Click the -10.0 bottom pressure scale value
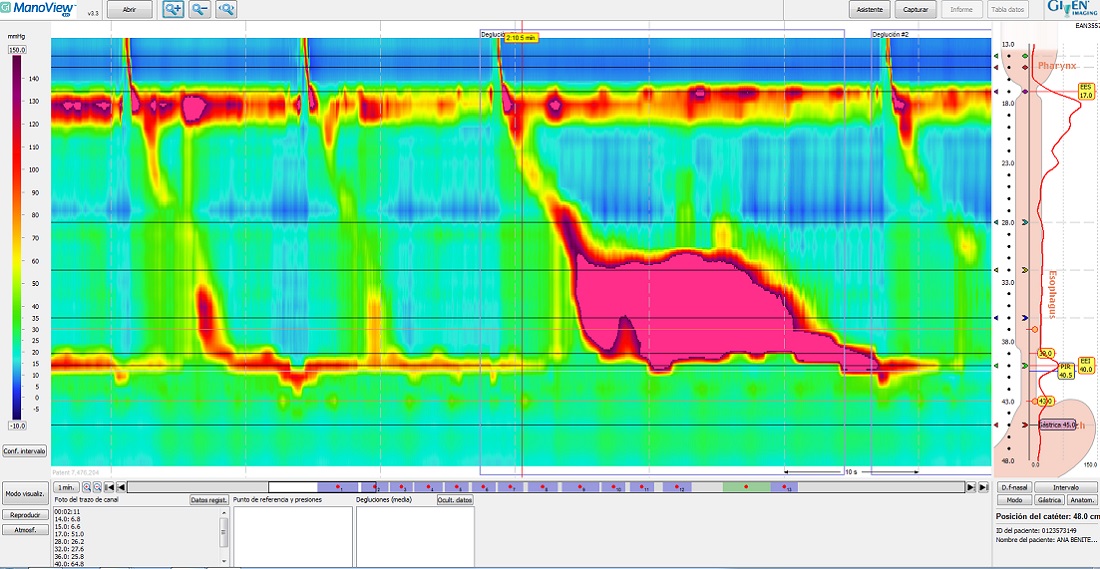 click(17, 425)
